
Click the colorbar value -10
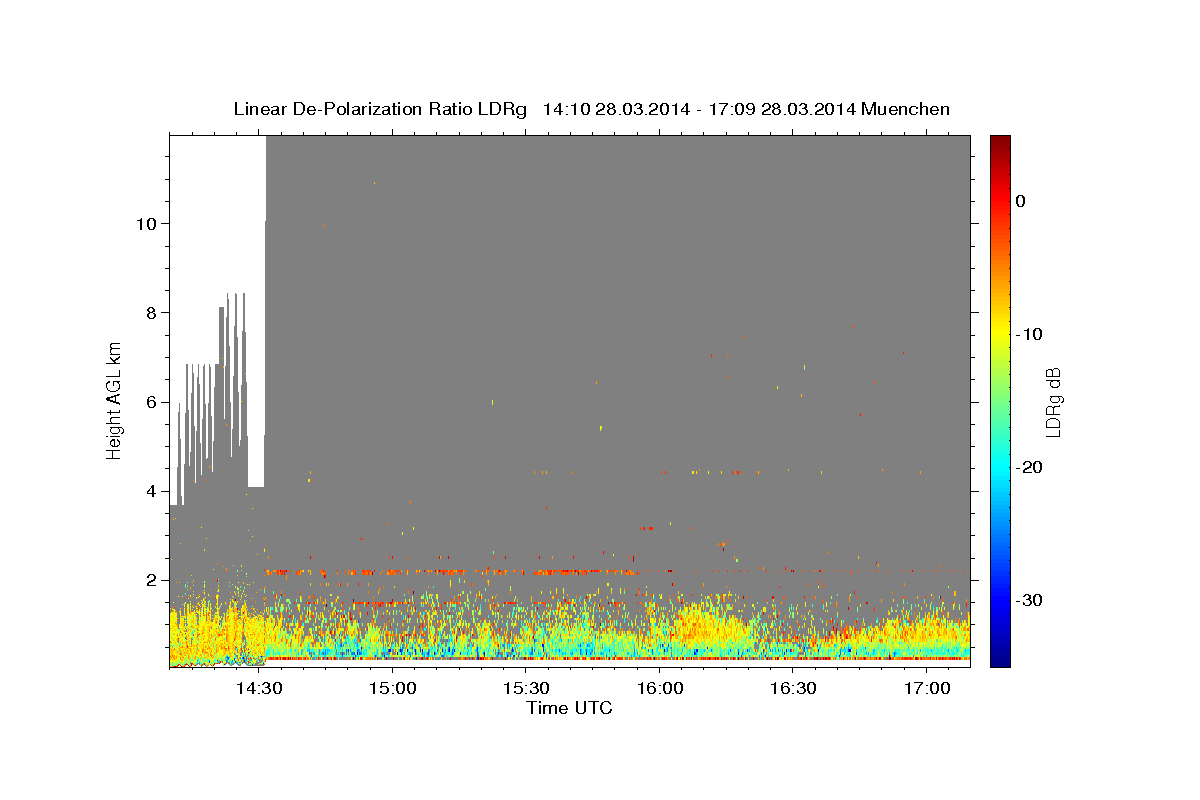(x=1030, y=334)
